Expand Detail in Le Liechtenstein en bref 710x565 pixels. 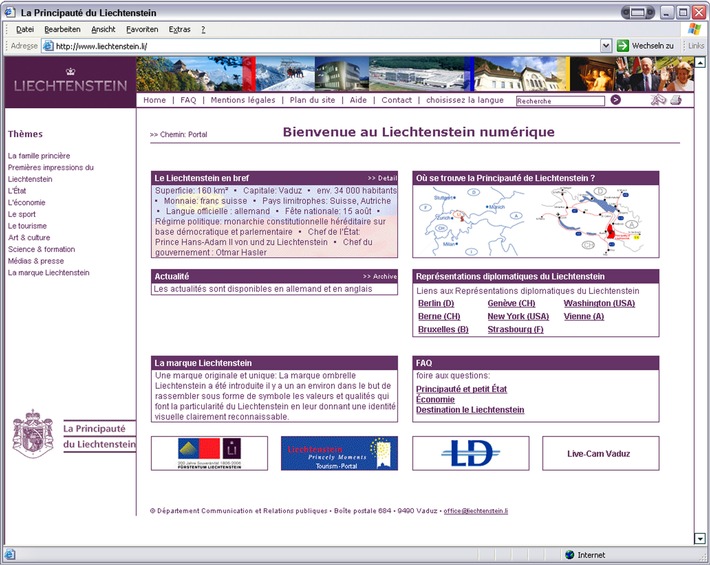click(x=382, y=178)
